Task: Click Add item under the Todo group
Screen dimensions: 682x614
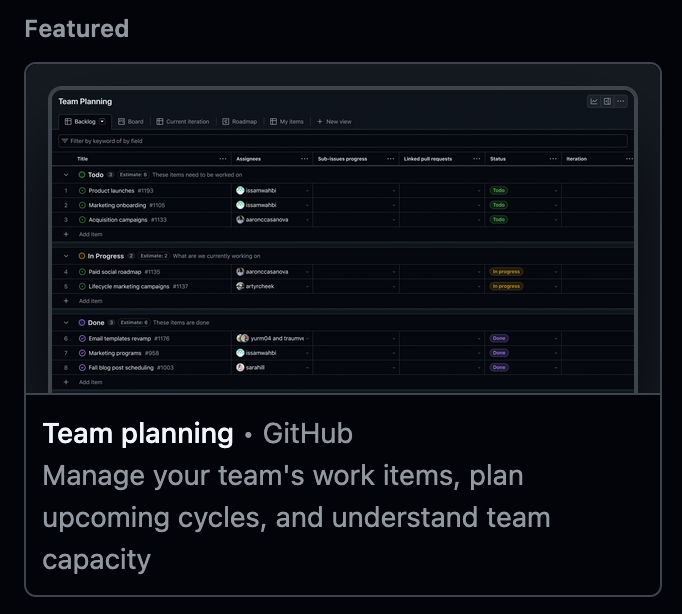Action: [90, 234]
